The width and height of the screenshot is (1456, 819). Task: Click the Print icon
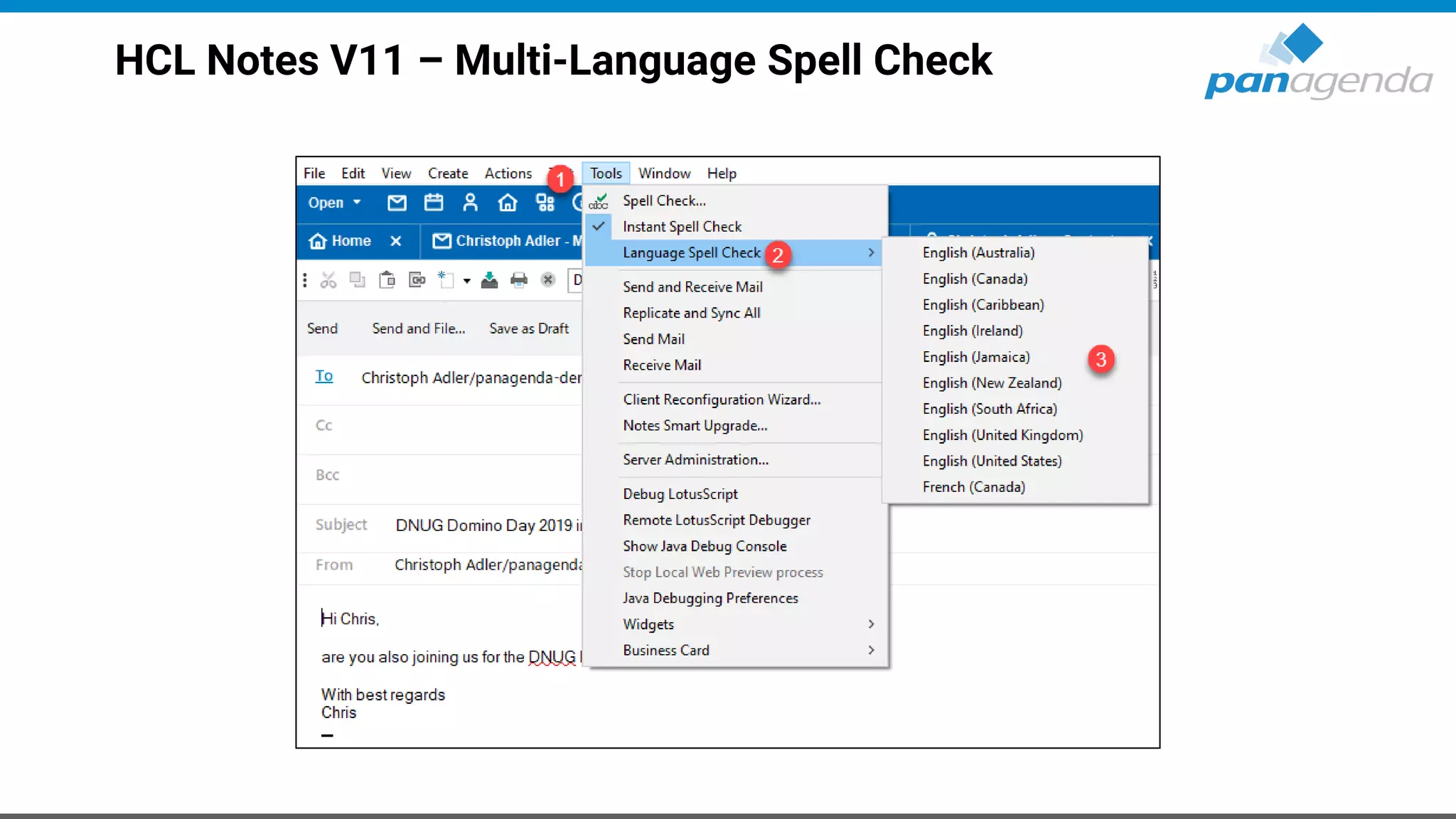(519, 280)
